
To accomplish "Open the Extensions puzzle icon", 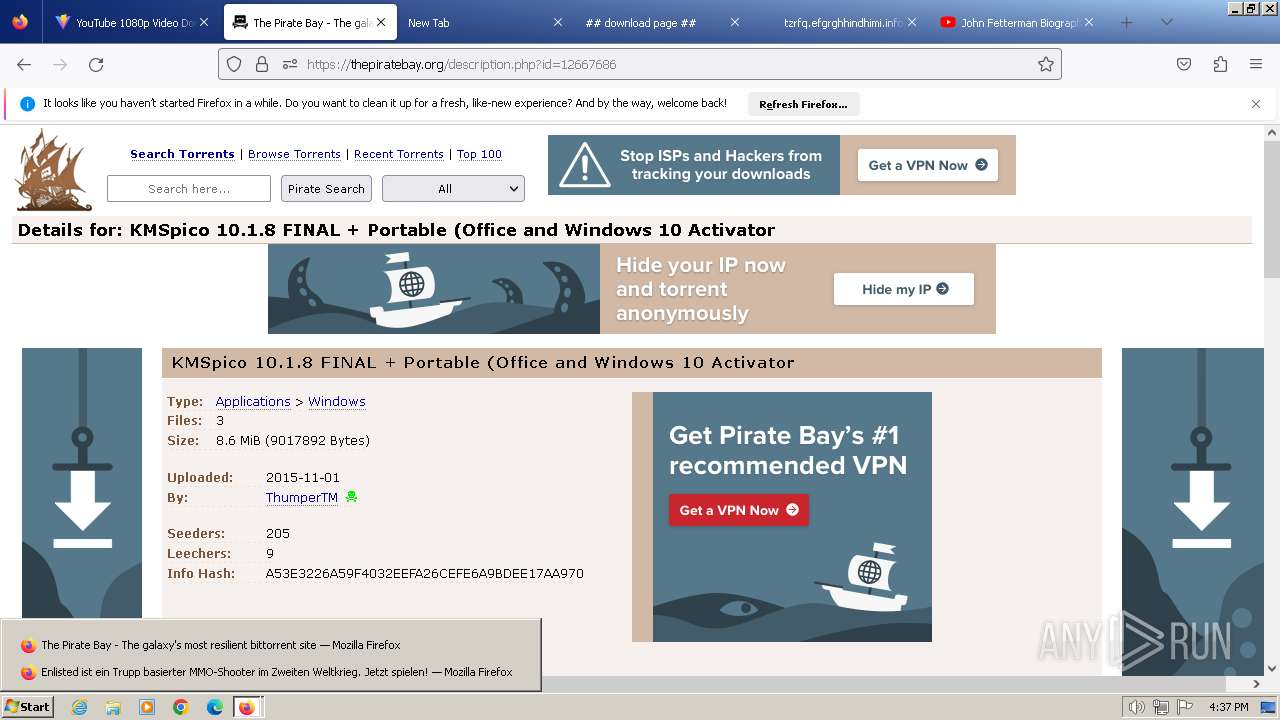I will tap(1220, 64).
